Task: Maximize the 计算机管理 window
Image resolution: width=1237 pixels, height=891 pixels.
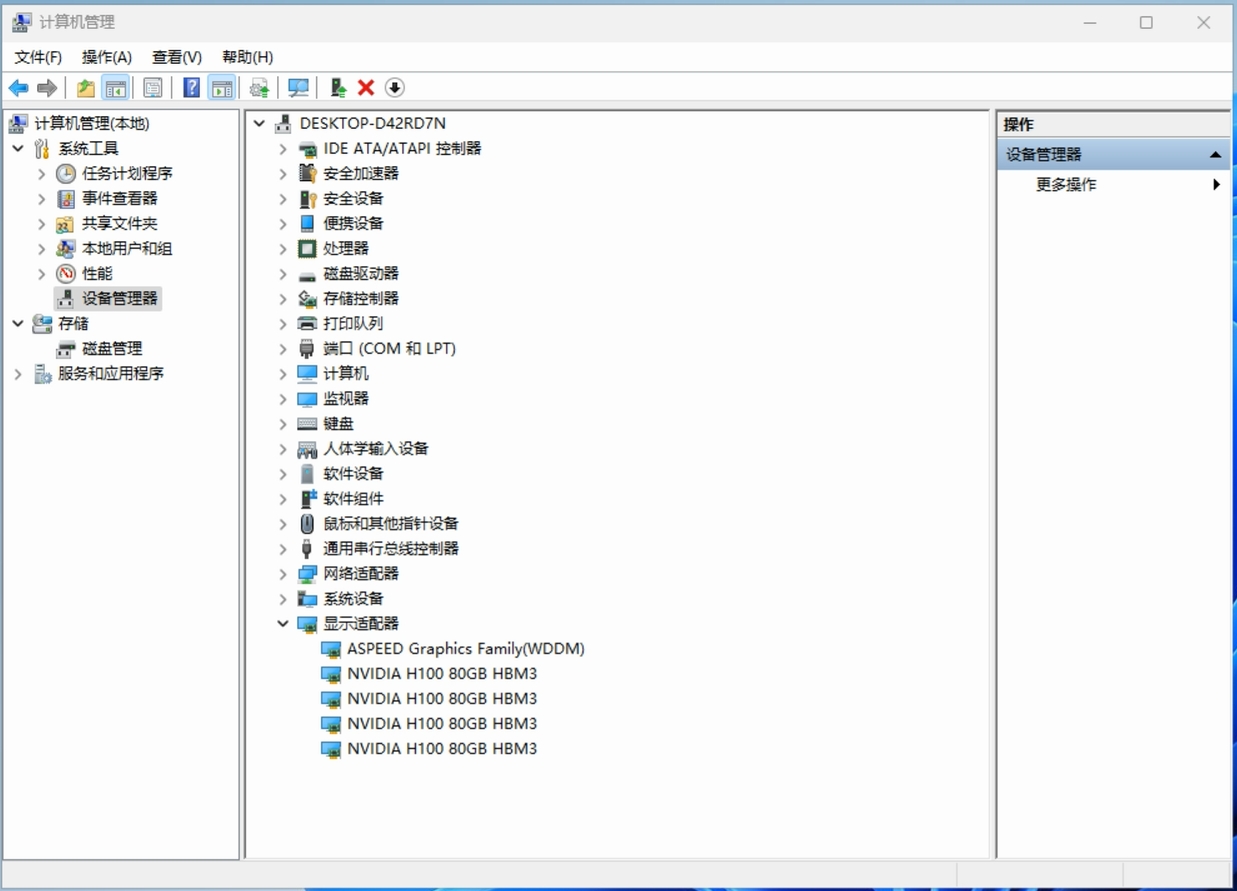Action: point(1146,22)
